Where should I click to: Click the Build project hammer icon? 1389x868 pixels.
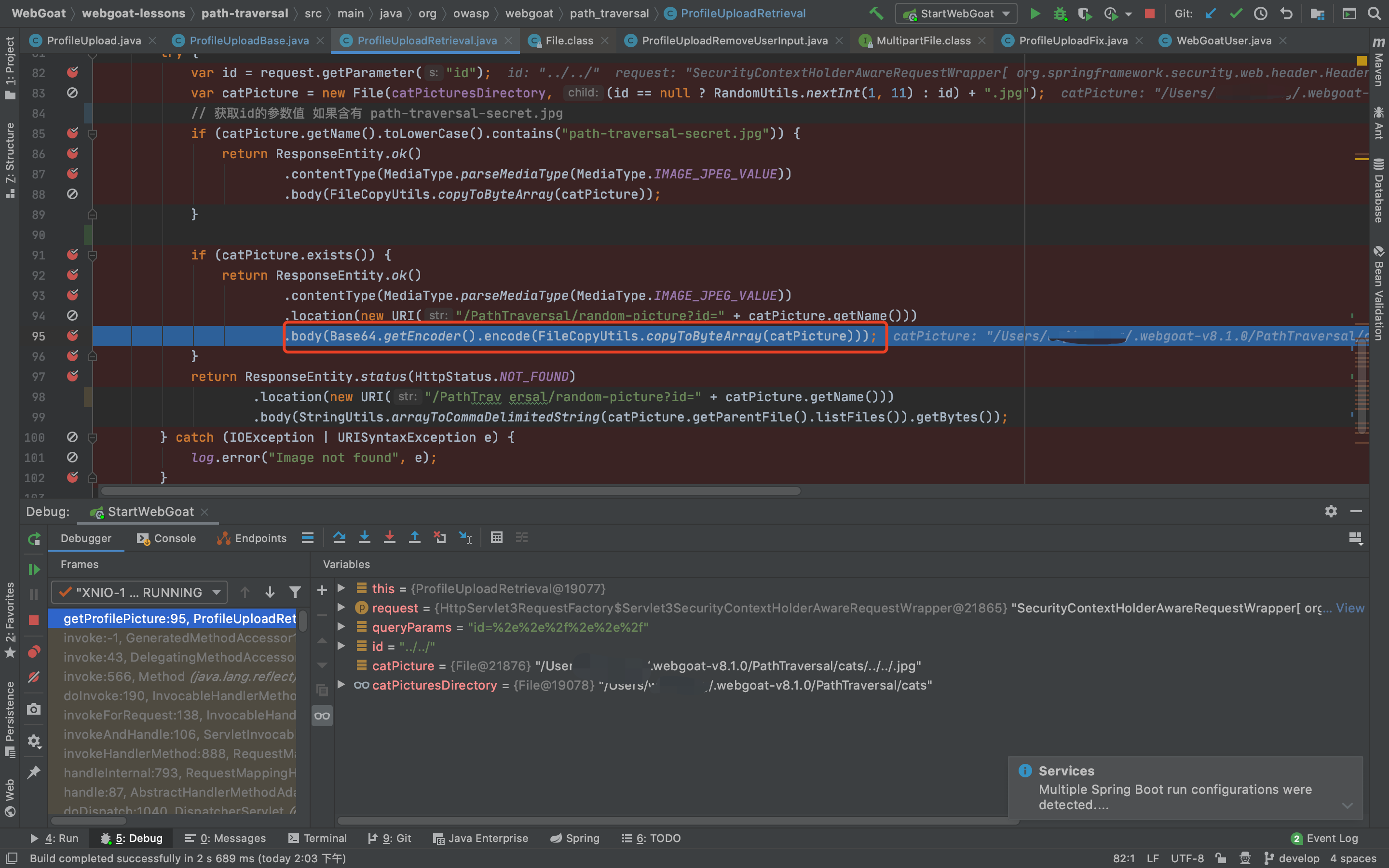(876, 13)
